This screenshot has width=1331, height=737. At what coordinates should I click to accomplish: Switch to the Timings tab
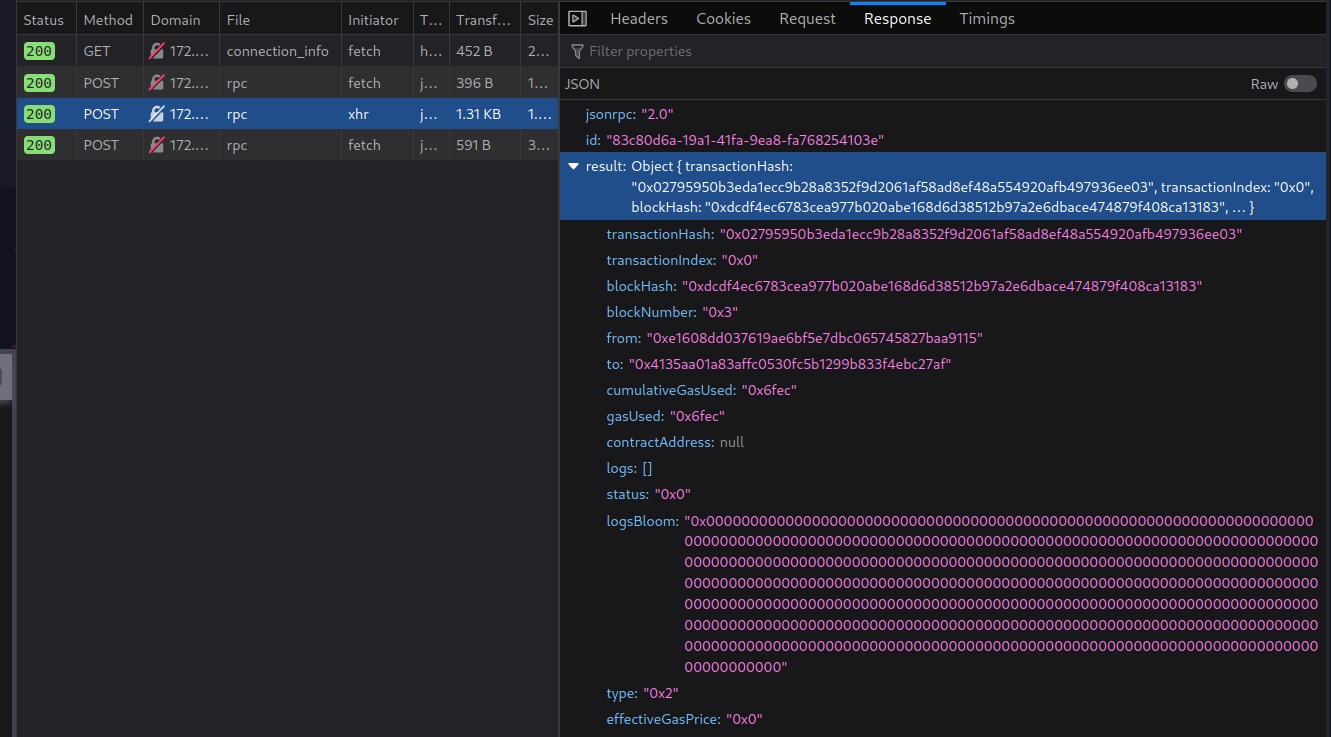coord(986,18)
